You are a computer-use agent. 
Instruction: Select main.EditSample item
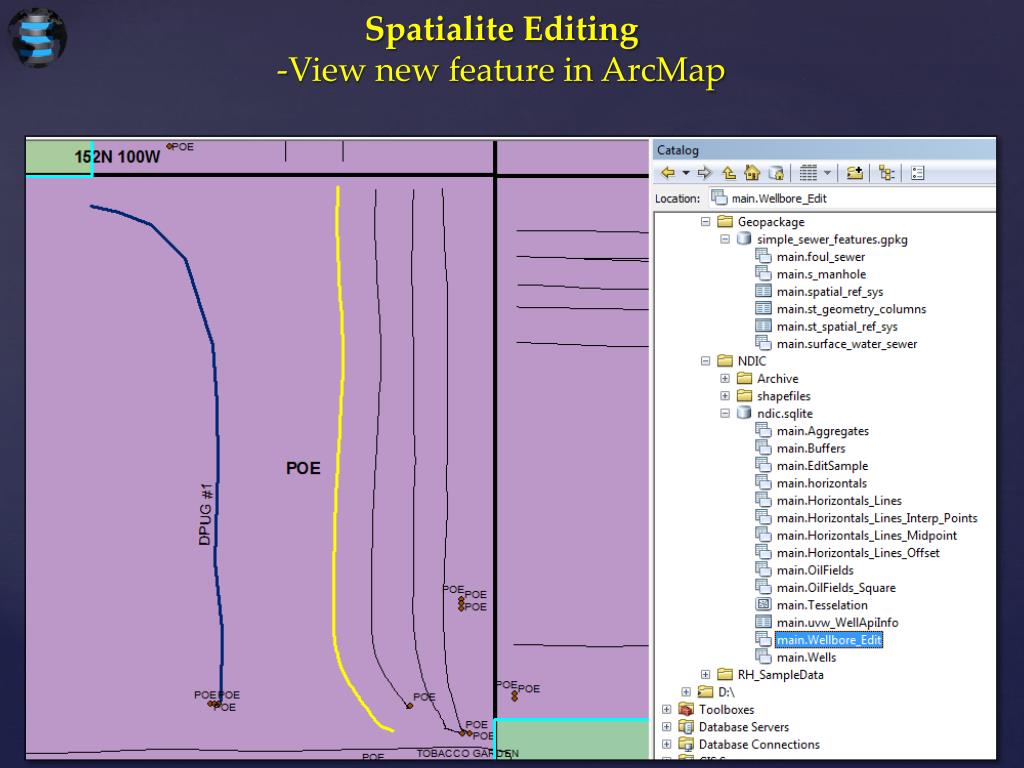pyautogui.click(x=822, y=466)
